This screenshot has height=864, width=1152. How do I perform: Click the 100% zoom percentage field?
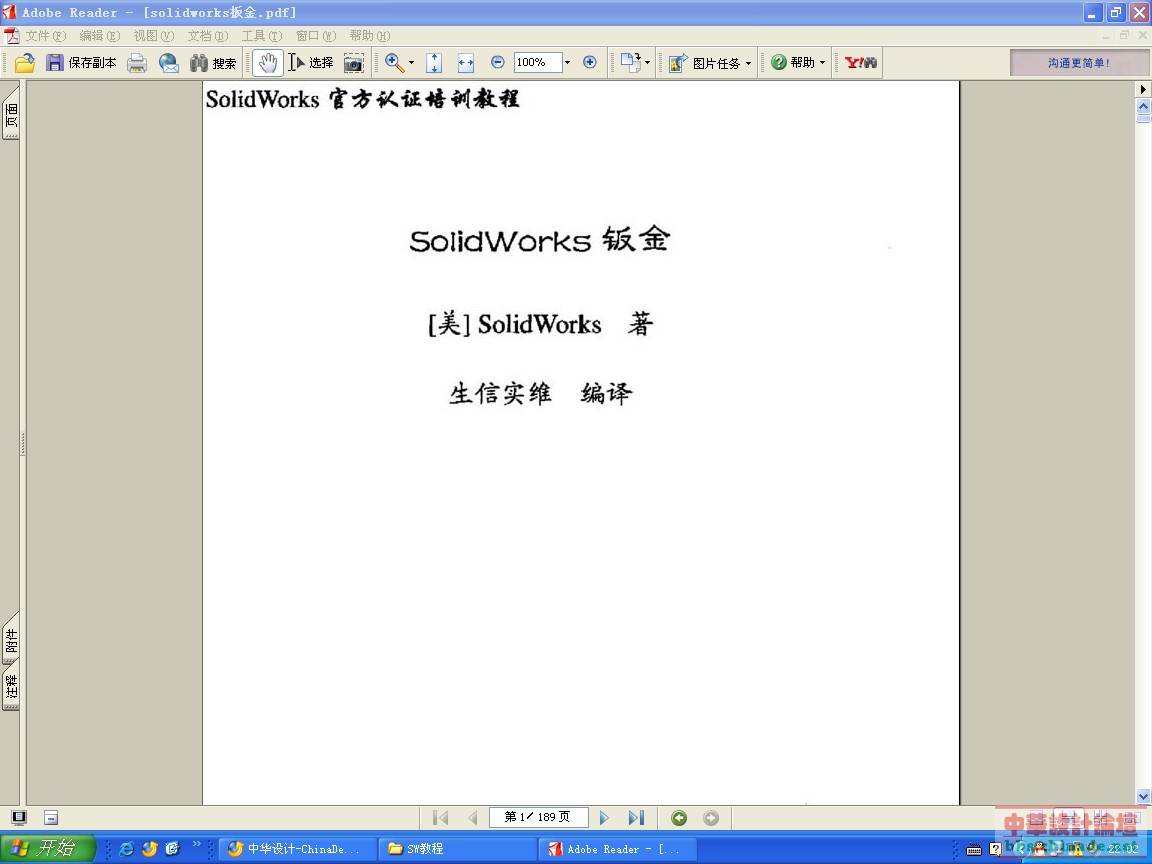click(x=537, y=62)
